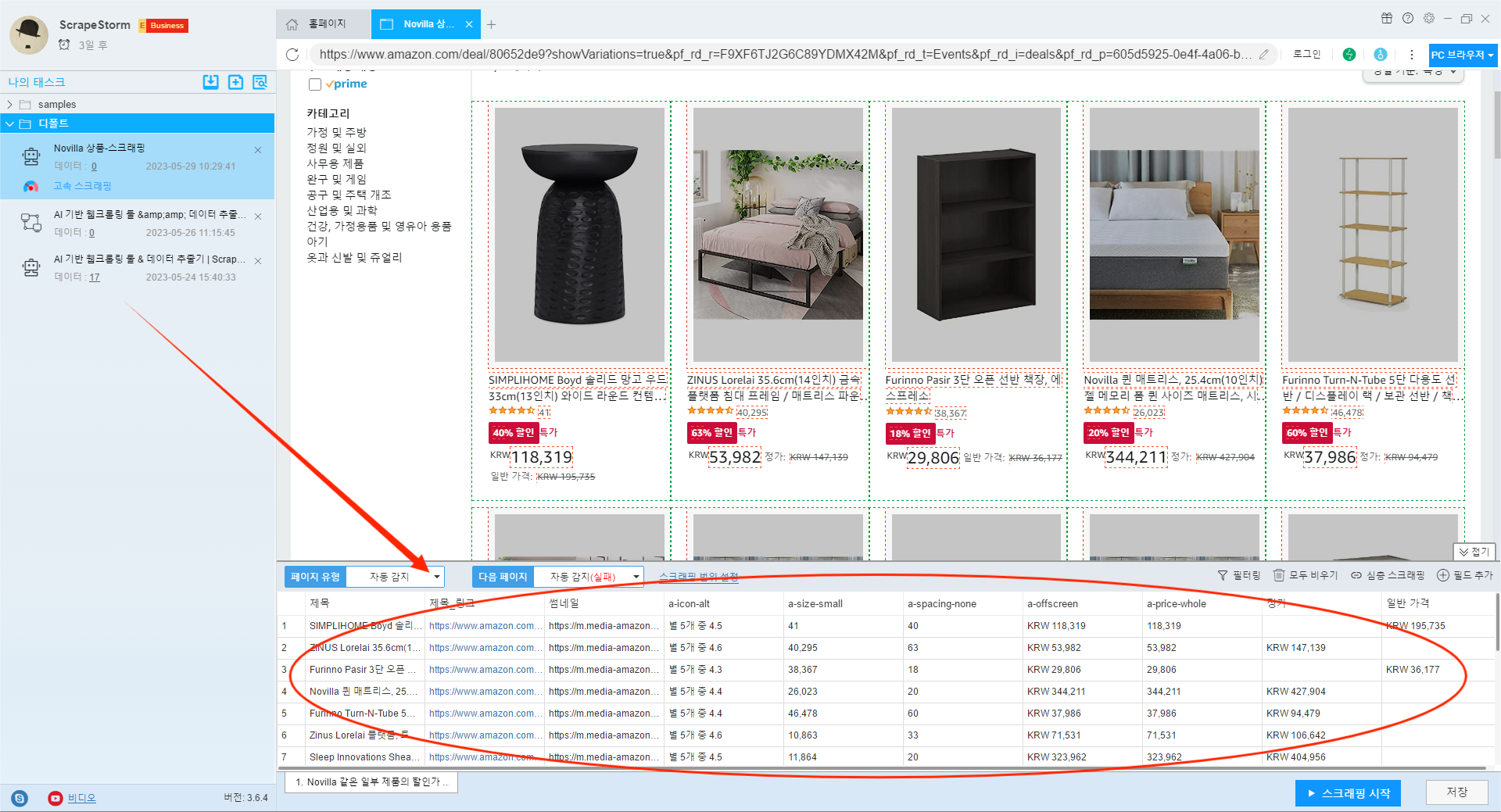Image resolution: width=1501 pixels, height=812 pixels.
Task: Click the new task plus icon
Action: coord(235,82)
